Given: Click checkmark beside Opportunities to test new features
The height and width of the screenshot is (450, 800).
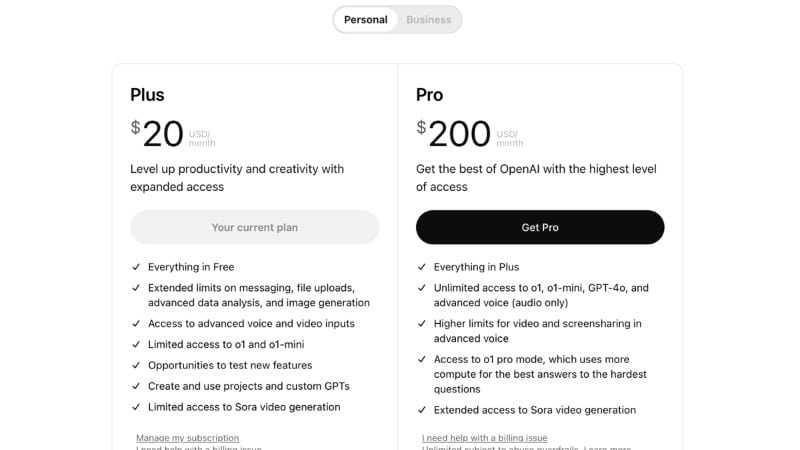Looking at the screenshot, I should point(136,365).
